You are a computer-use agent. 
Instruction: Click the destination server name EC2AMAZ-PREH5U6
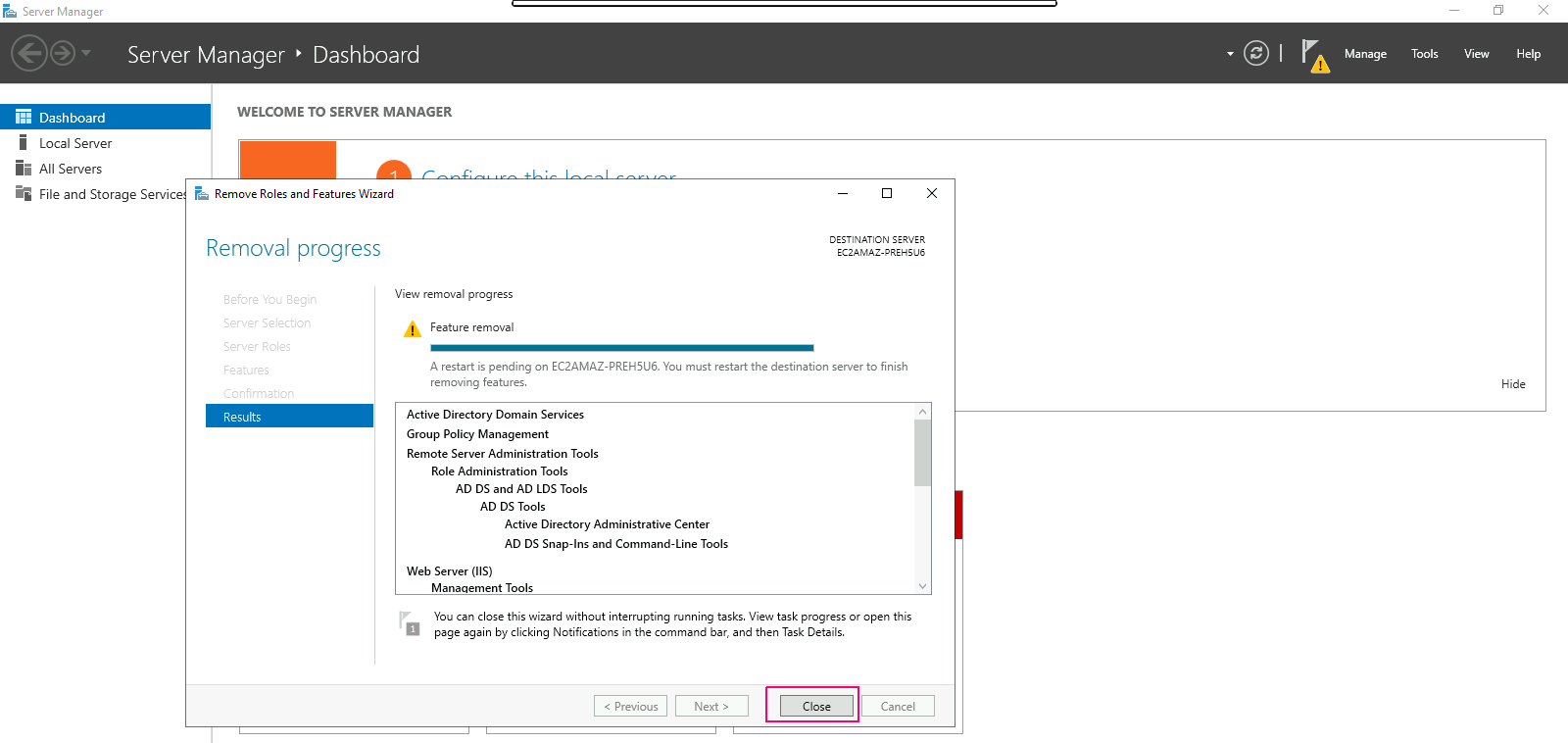point(881,253)
